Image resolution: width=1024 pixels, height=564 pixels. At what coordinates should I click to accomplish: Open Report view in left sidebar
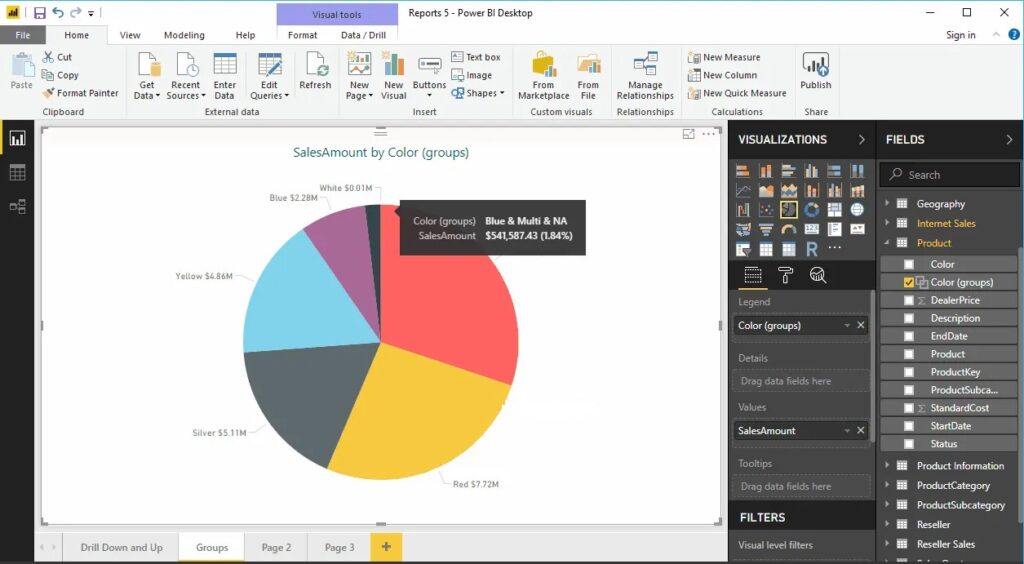(18, 138)
